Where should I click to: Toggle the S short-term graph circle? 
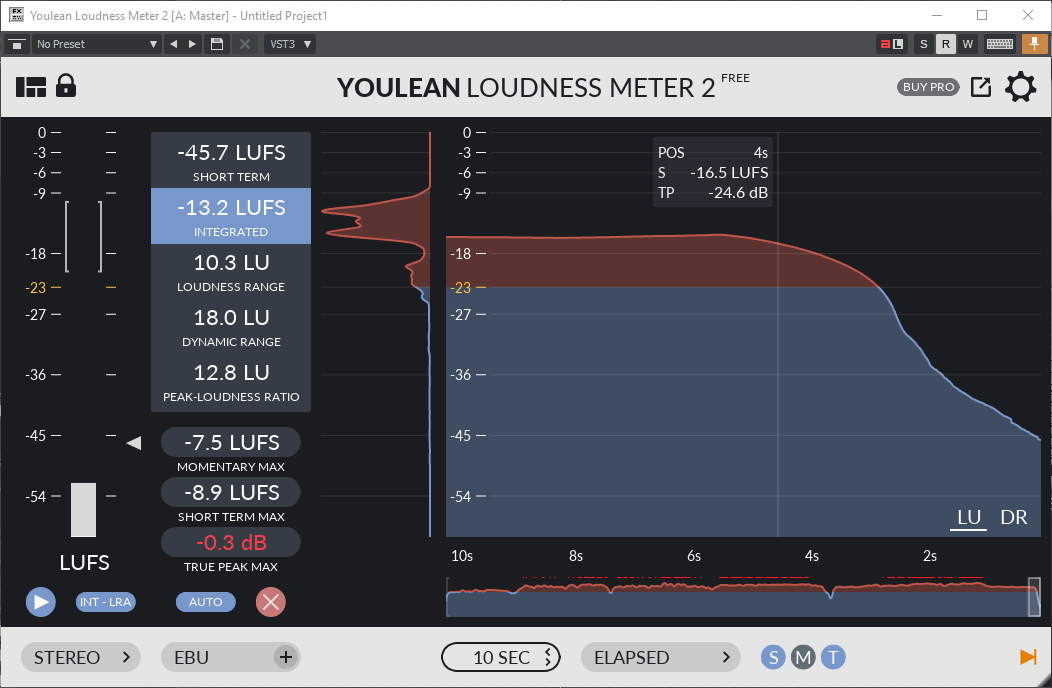point(773,657)
